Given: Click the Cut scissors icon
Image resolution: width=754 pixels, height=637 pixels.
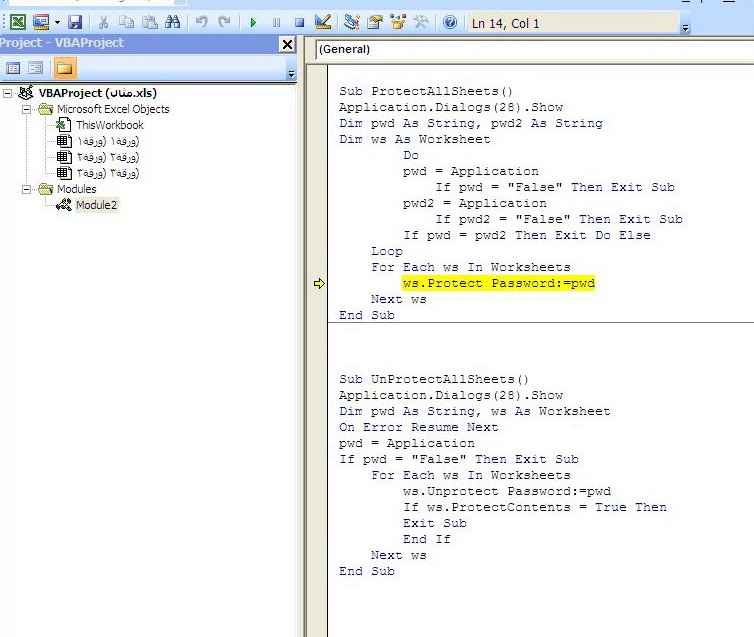Looking at the screenshot, I should click(103, 22).
